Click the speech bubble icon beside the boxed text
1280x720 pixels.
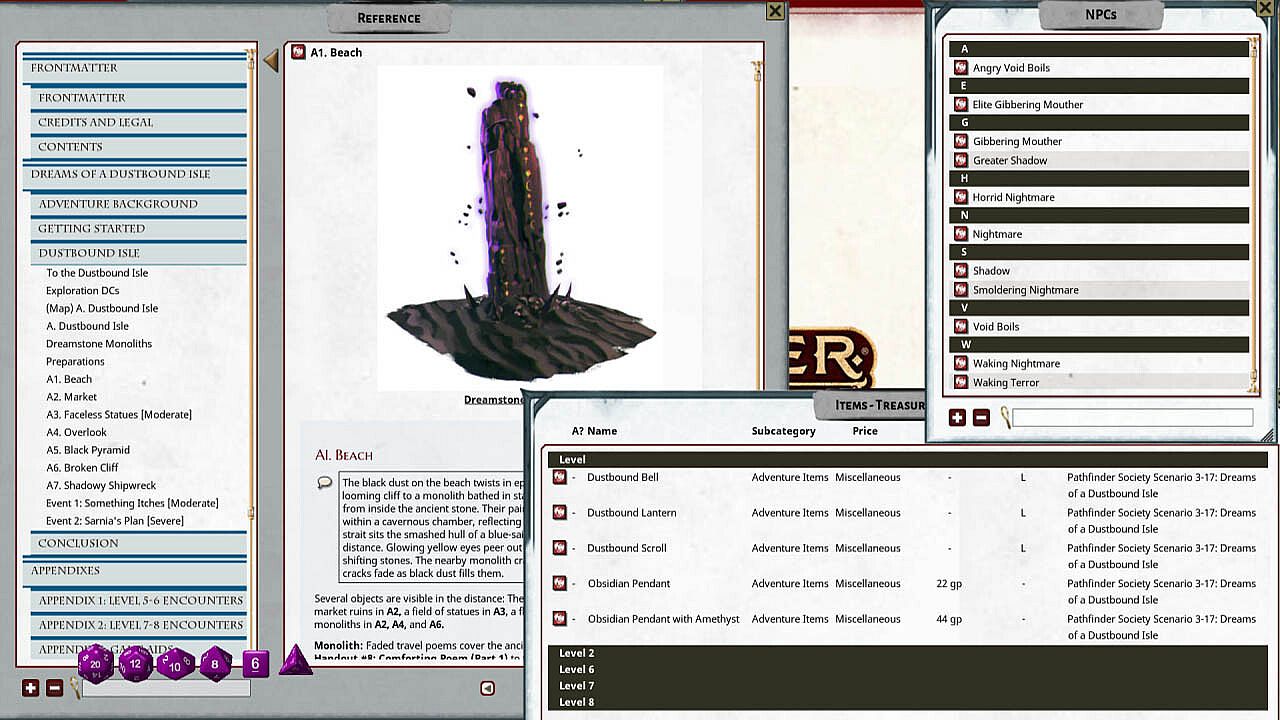click(x=325, y=482)
